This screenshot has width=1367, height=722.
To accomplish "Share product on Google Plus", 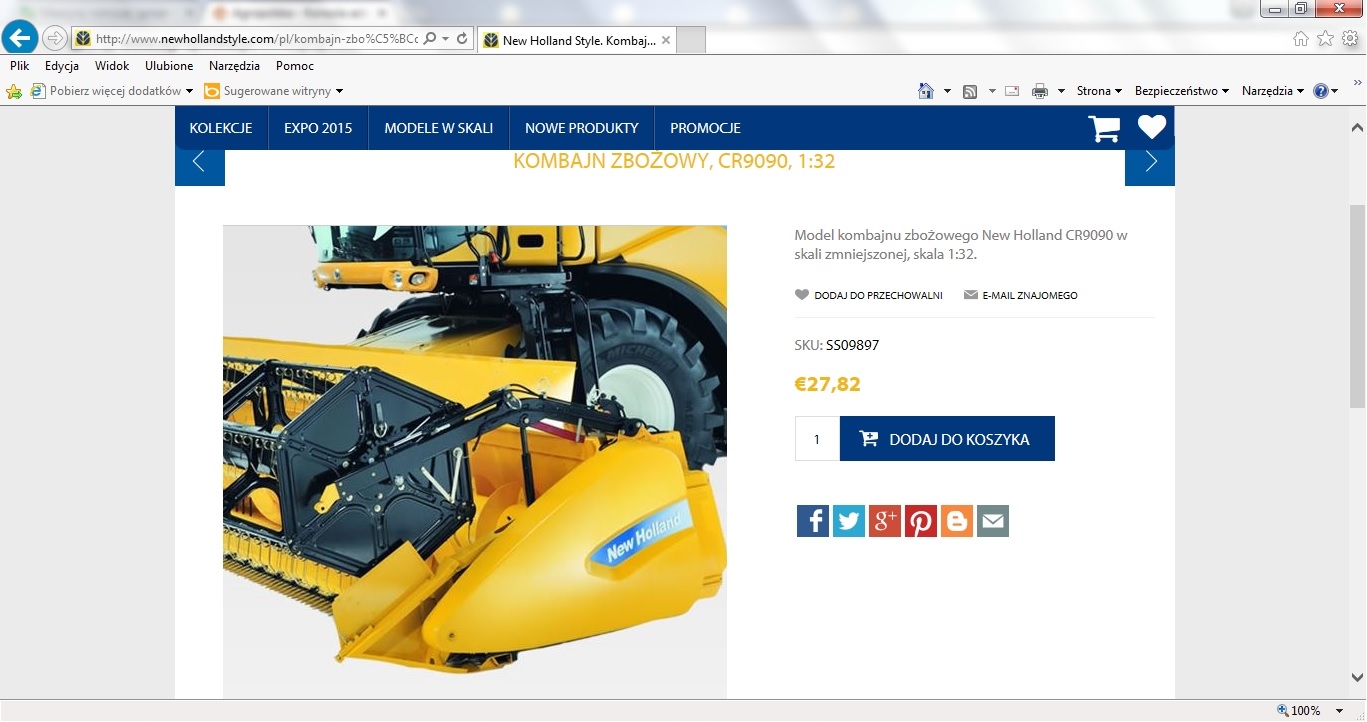I will tap(885, 521).
